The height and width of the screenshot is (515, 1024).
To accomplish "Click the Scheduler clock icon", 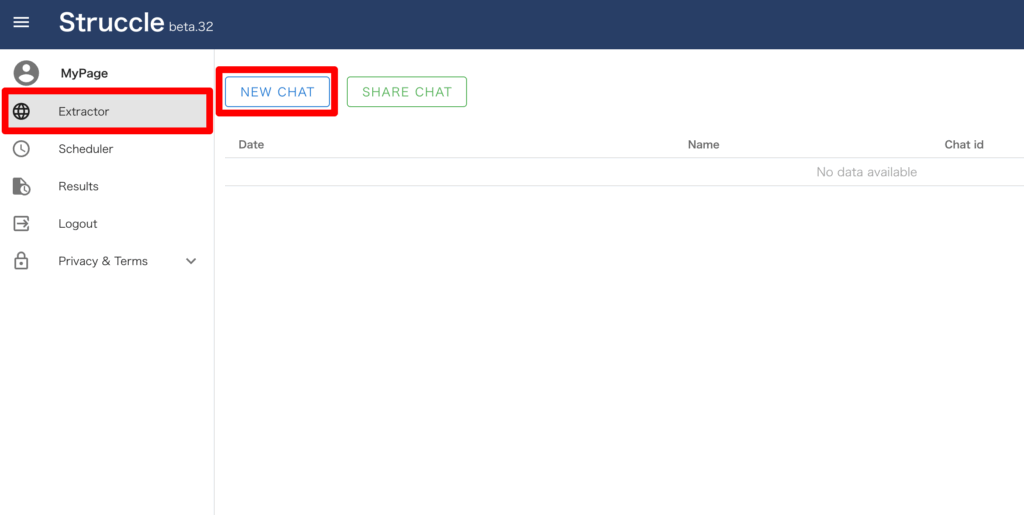I will 21,149.
